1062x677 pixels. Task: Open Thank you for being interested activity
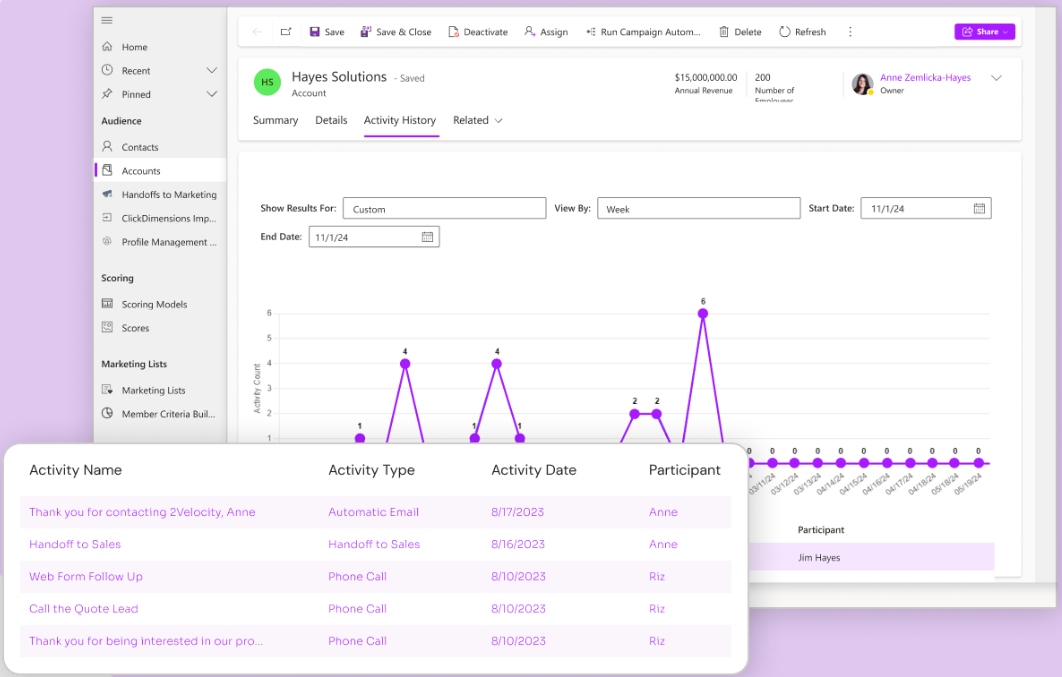(146, 641)
